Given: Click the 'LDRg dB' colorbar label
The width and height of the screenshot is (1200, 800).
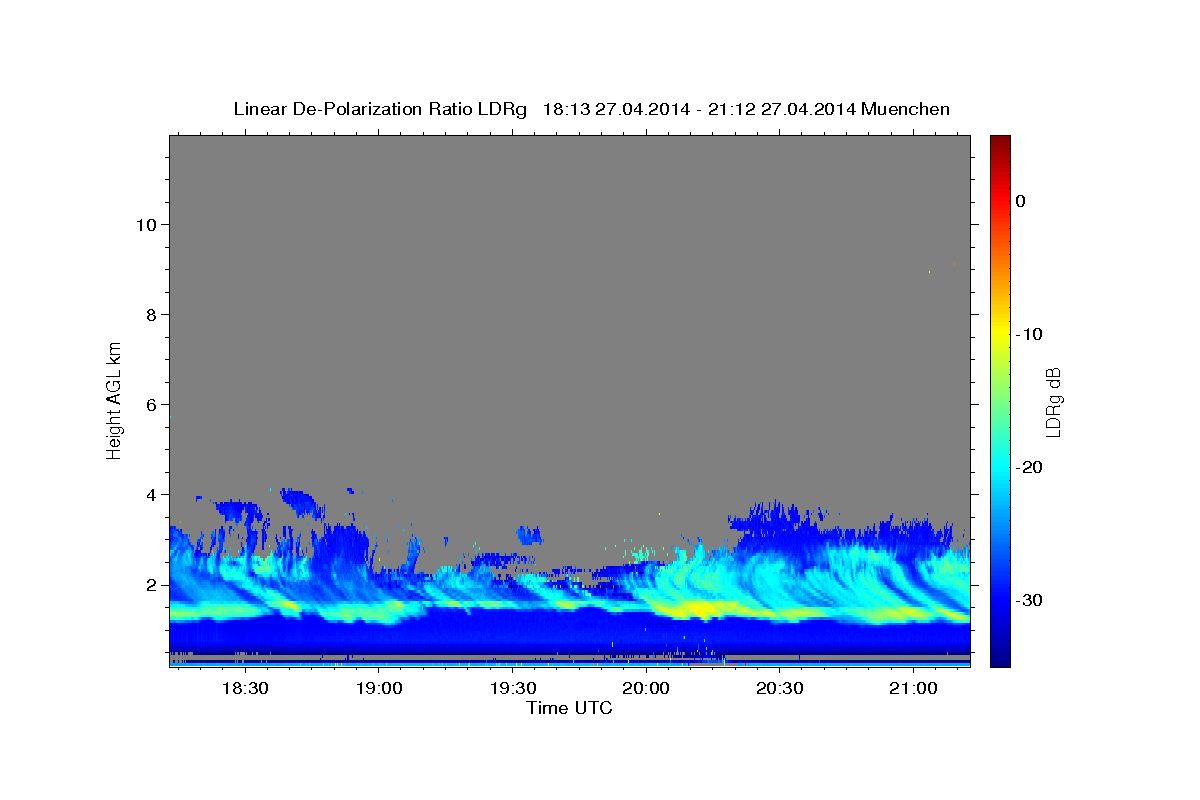Looking at the screenshot, I should pyautogui.click(x=1052, y=400).
